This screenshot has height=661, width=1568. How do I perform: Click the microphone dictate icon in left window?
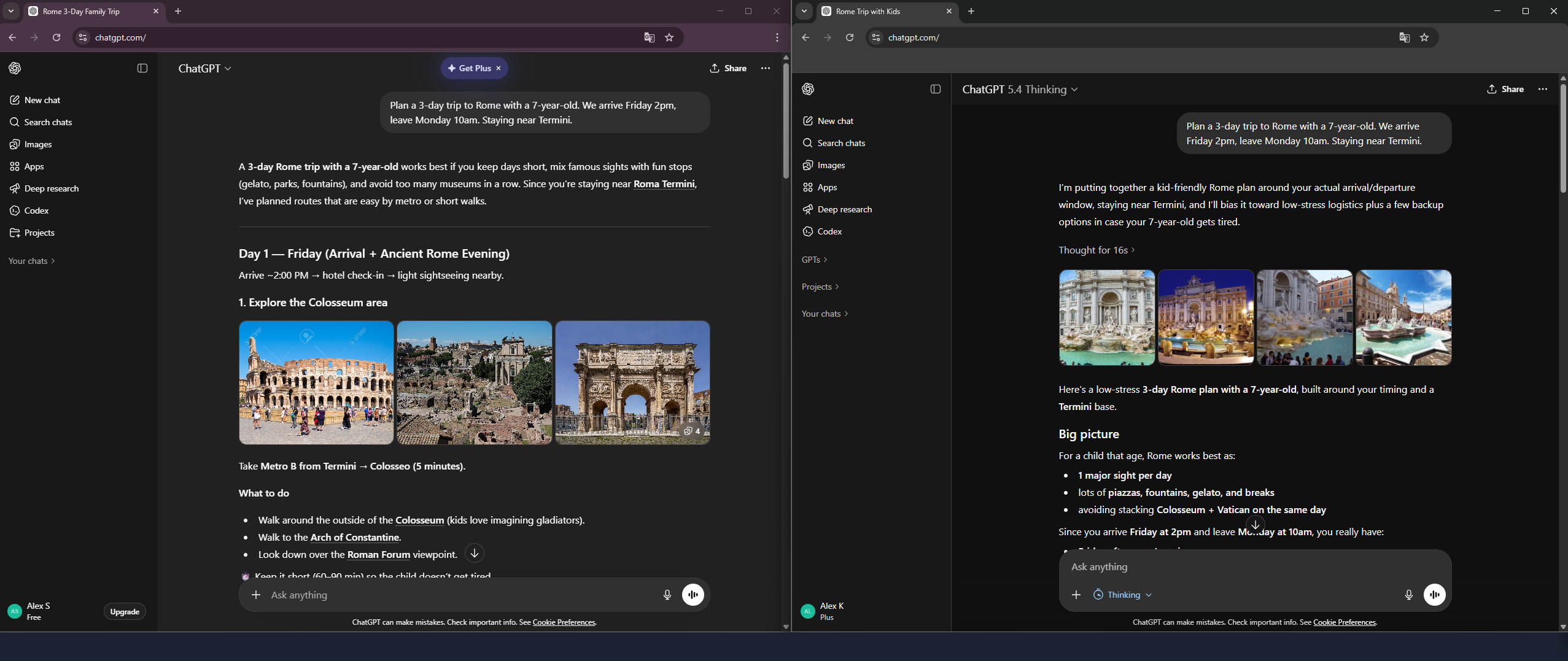[667, 595]
